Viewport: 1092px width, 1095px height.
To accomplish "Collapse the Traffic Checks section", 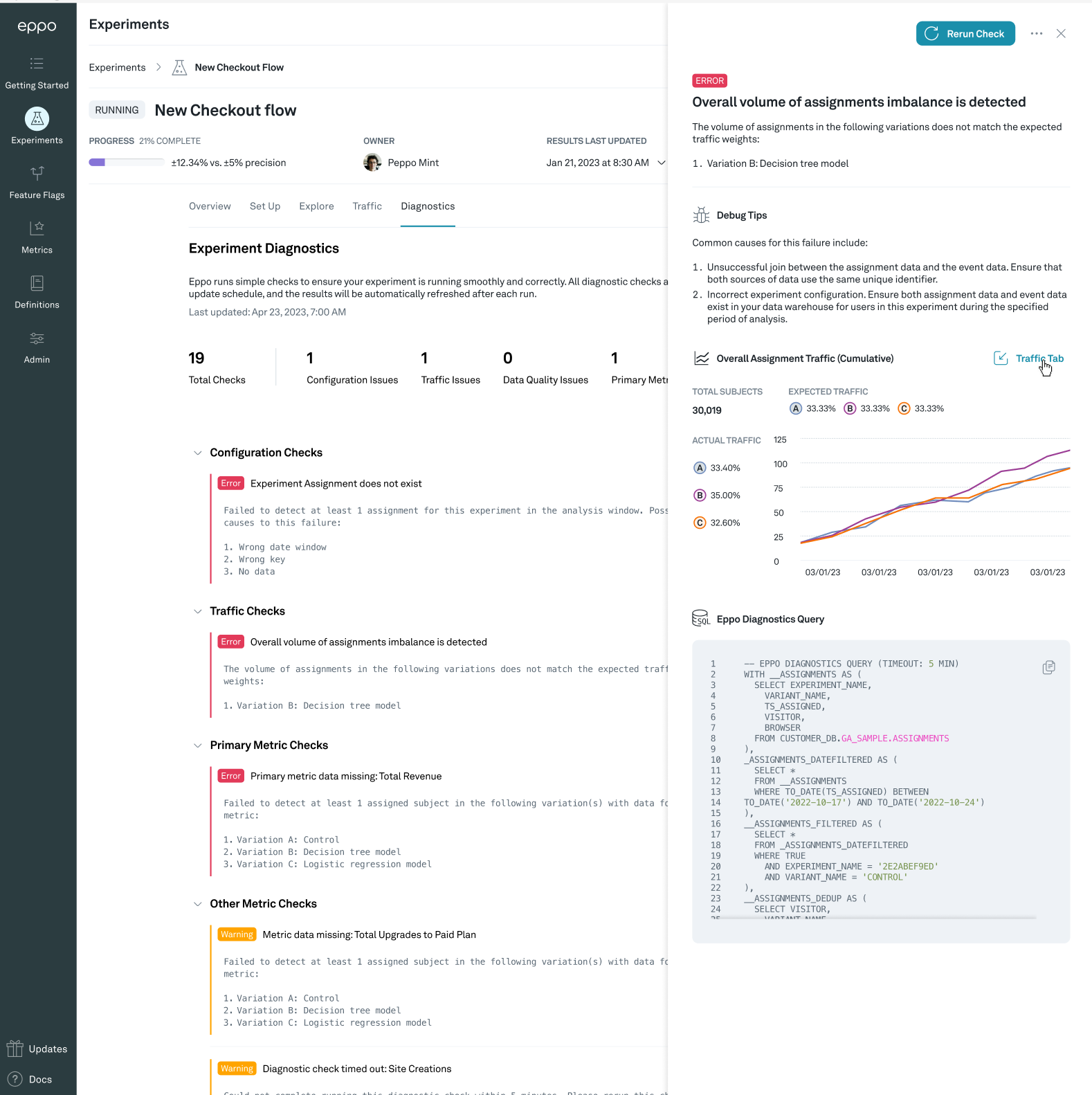I will [198, 611].
